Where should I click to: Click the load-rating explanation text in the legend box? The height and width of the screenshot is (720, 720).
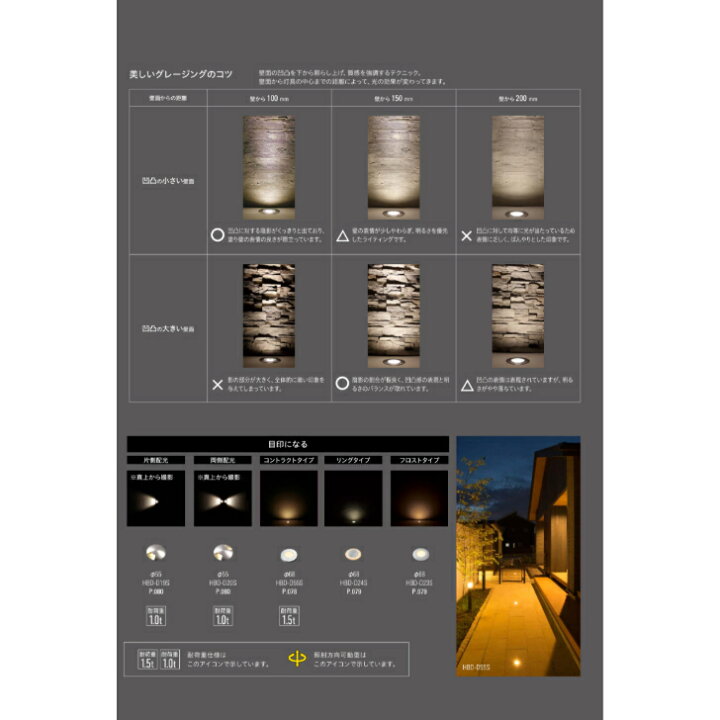(228, 659)
